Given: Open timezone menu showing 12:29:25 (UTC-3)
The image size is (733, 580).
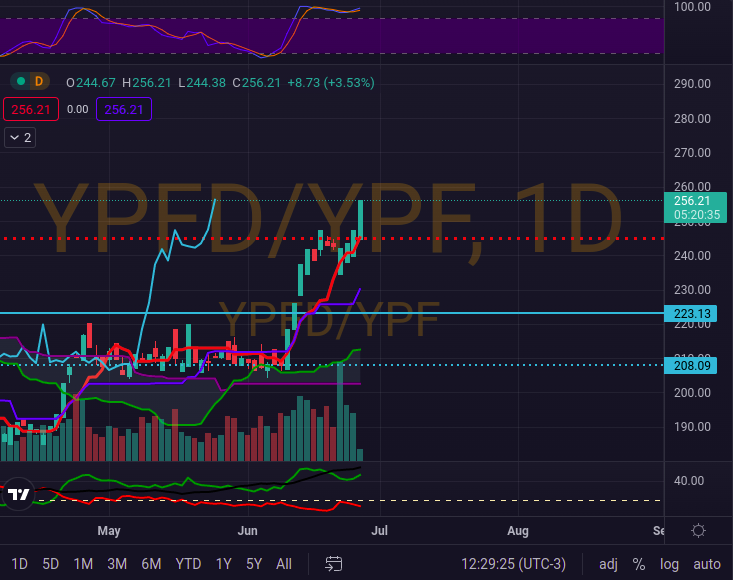Looking at the screenshot, I should (520, 563).
